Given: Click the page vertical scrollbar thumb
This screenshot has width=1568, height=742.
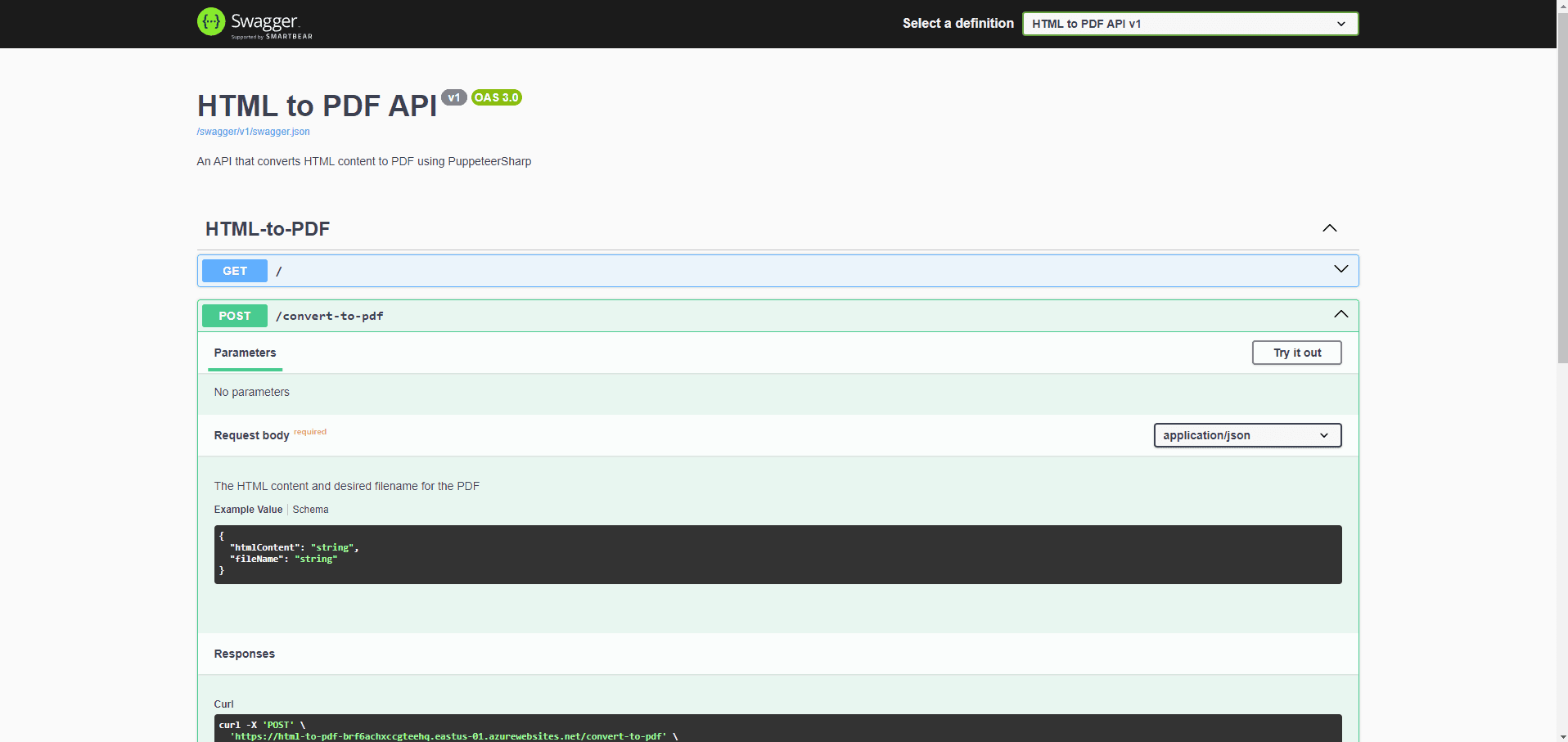Looking at the screenshot, I should pyautogui.click(x=1561, y=187).
